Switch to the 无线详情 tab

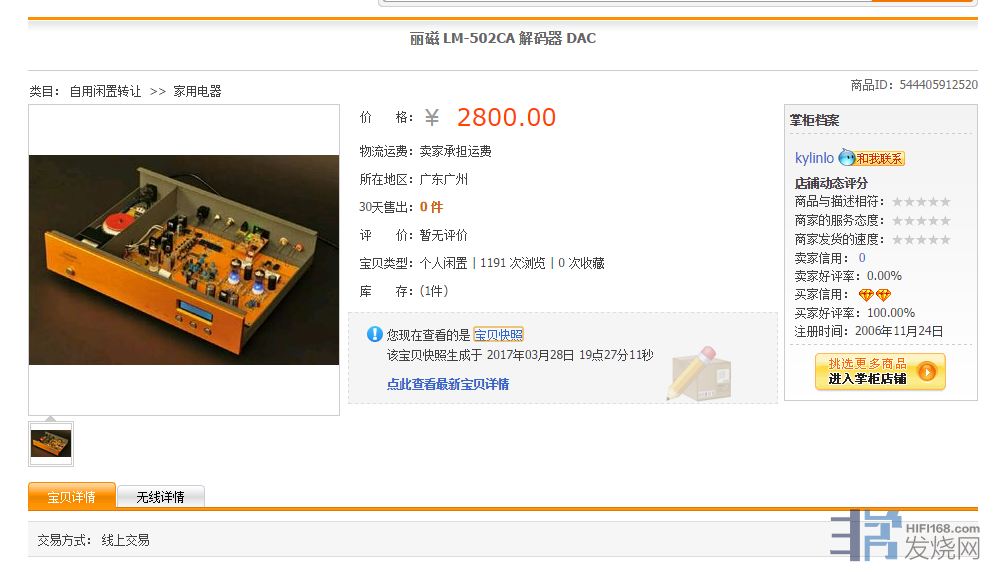[x=161, y=496]
